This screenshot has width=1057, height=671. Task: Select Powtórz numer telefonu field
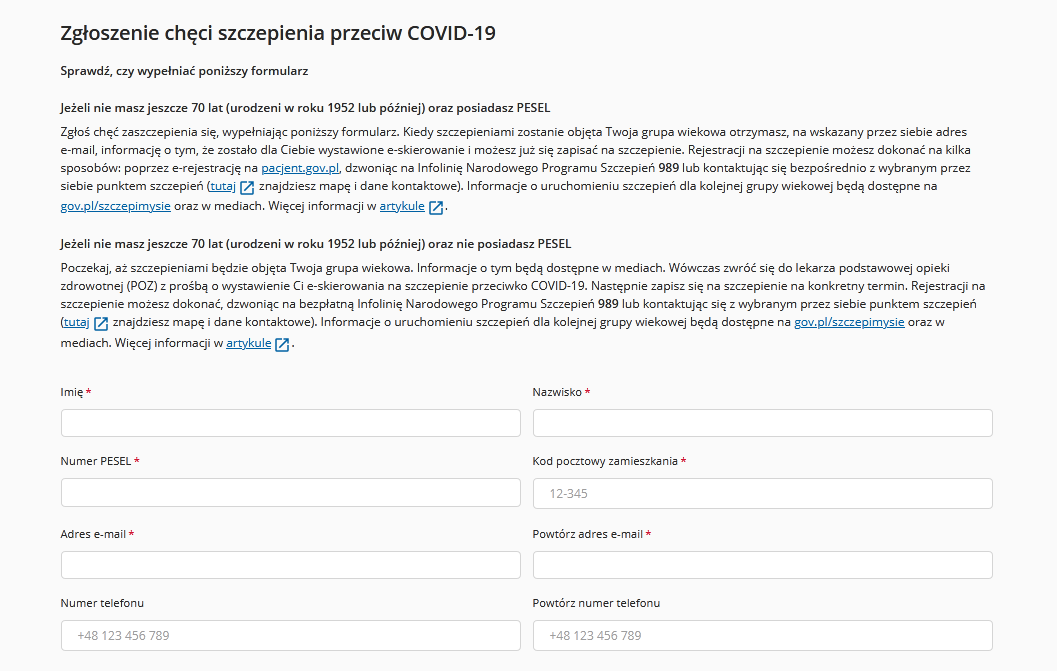(762, 635)
